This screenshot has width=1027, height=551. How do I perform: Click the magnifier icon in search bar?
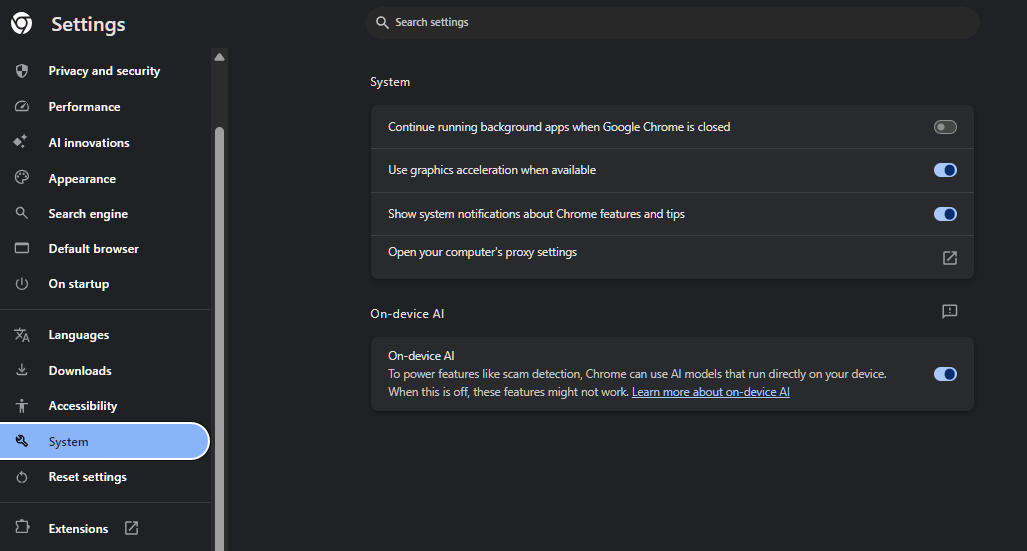382,22
